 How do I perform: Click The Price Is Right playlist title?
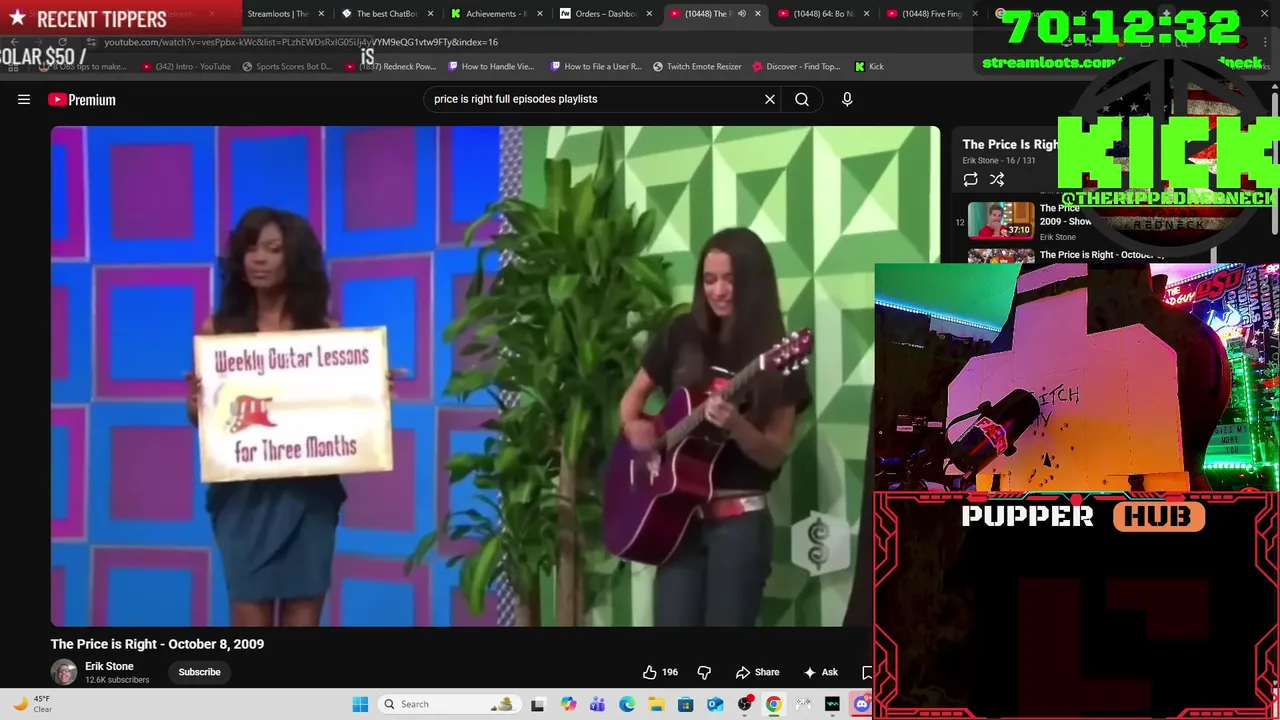click(1010, 144)
